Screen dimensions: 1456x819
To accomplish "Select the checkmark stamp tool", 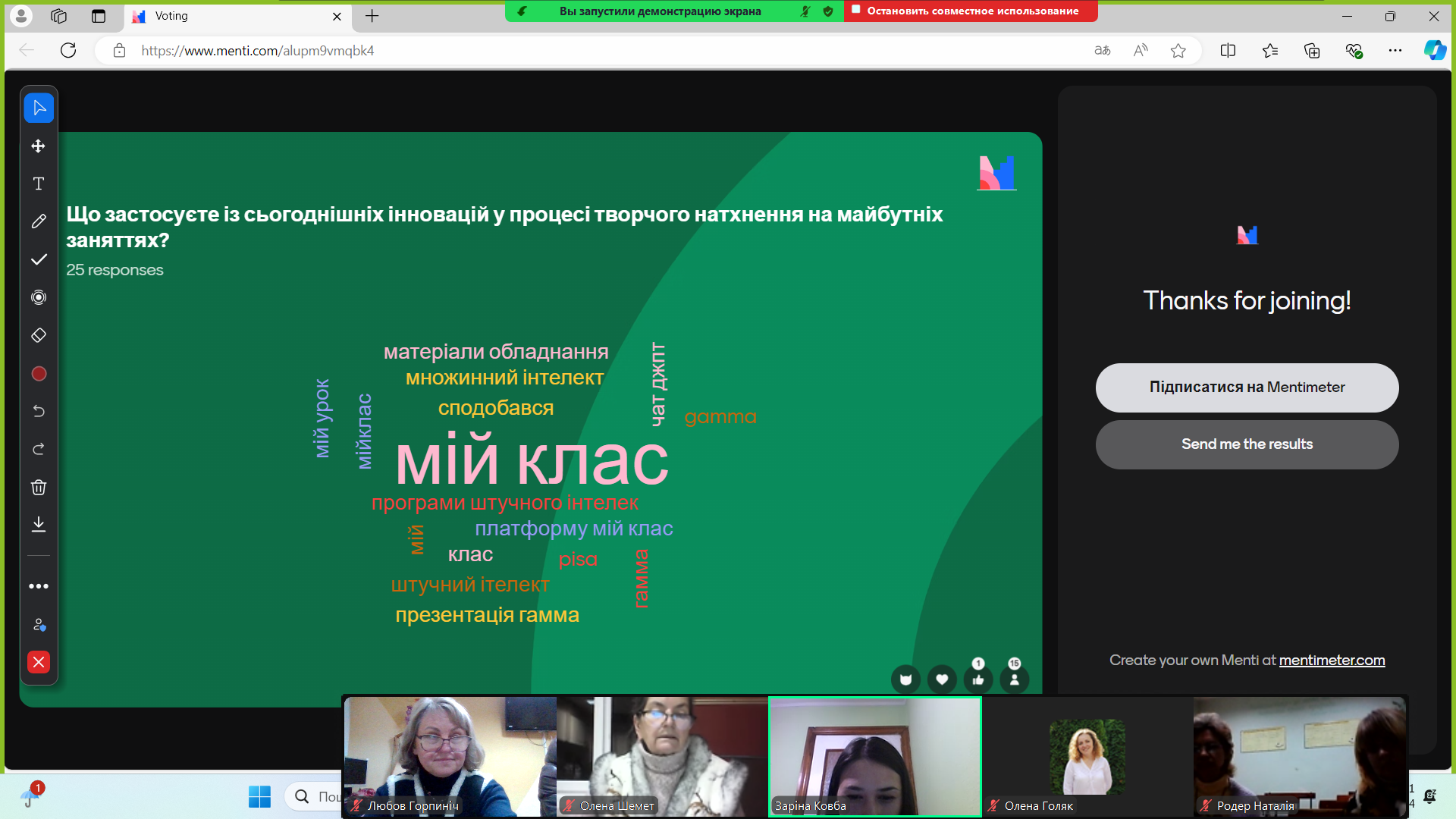I will (x=39, y=259).
